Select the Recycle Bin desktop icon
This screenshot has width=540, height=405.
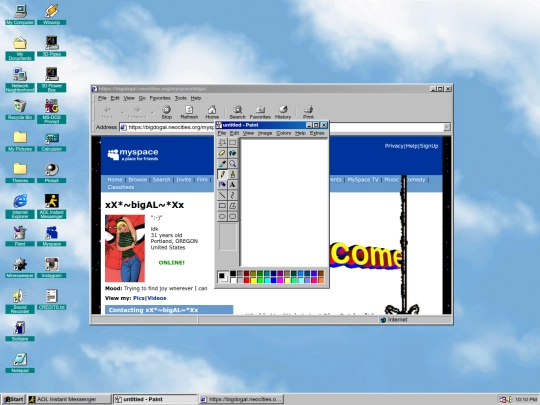point(20,109)
